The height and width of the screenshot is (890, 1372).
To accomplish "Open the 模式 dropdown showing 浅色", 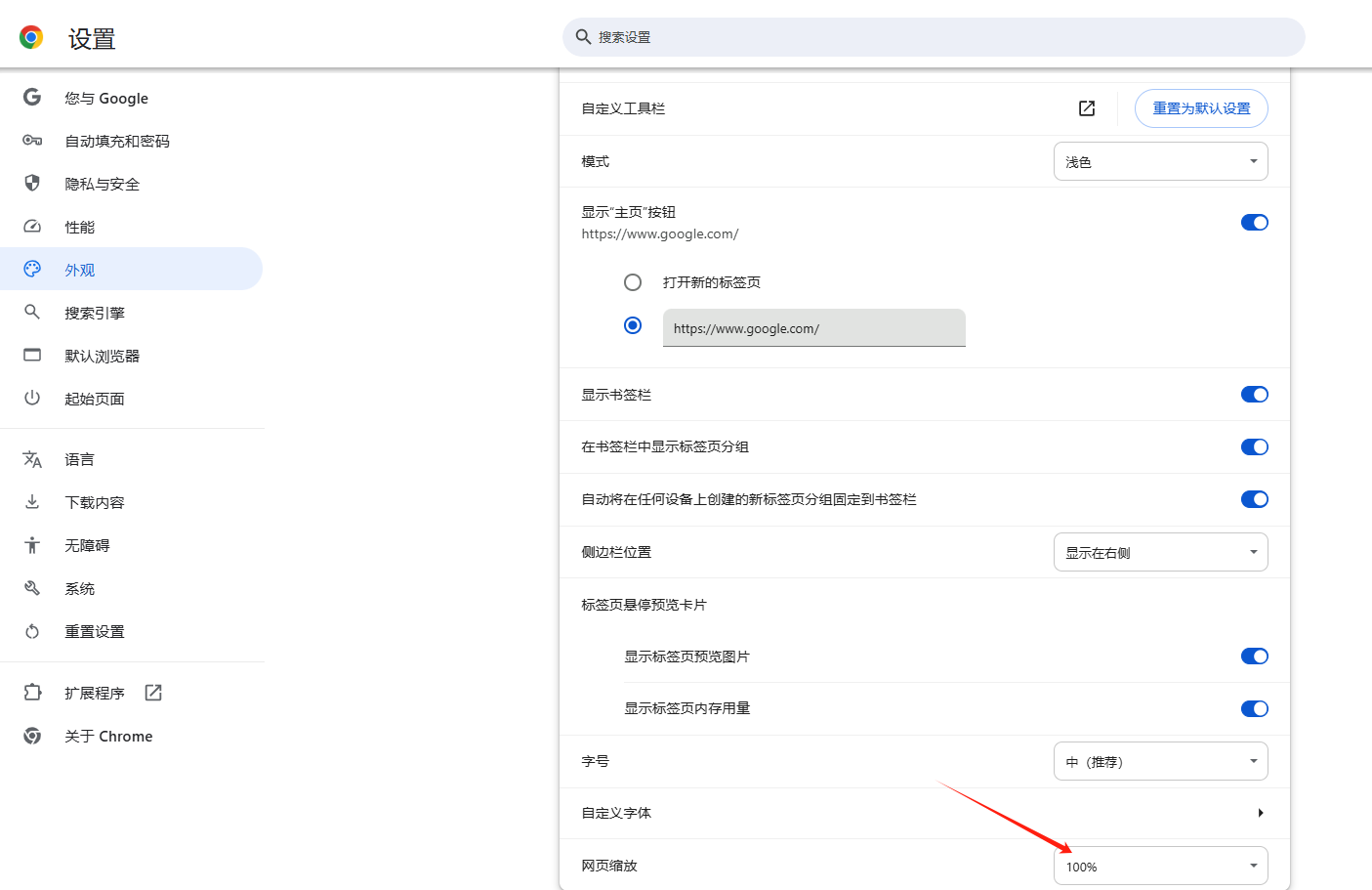I will point(1161,161).
